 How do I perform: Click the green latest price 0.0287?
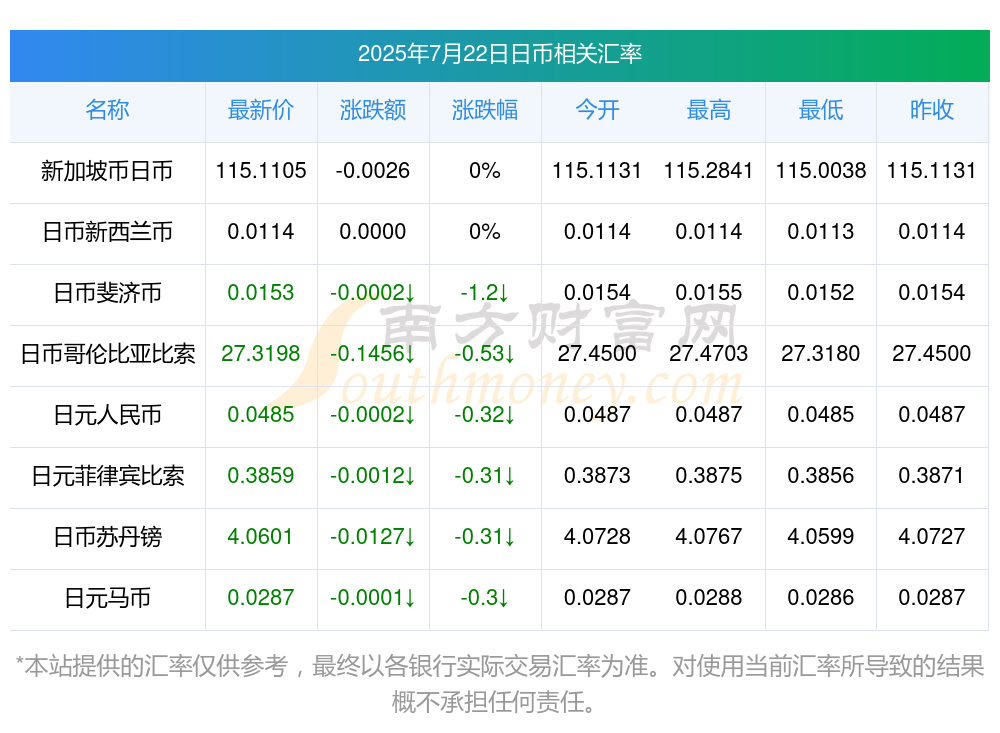point(261,597)
